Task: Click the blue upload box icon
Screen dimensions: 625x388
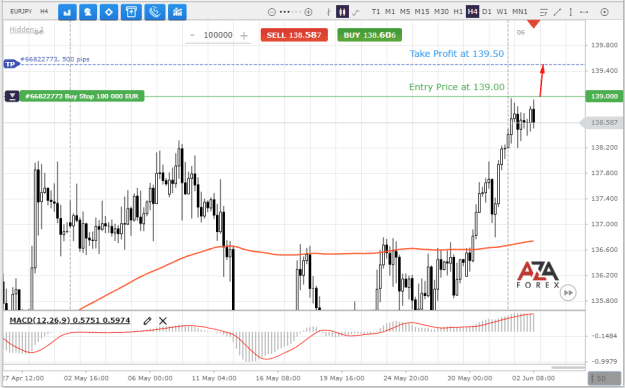Action: pos(131,12)
